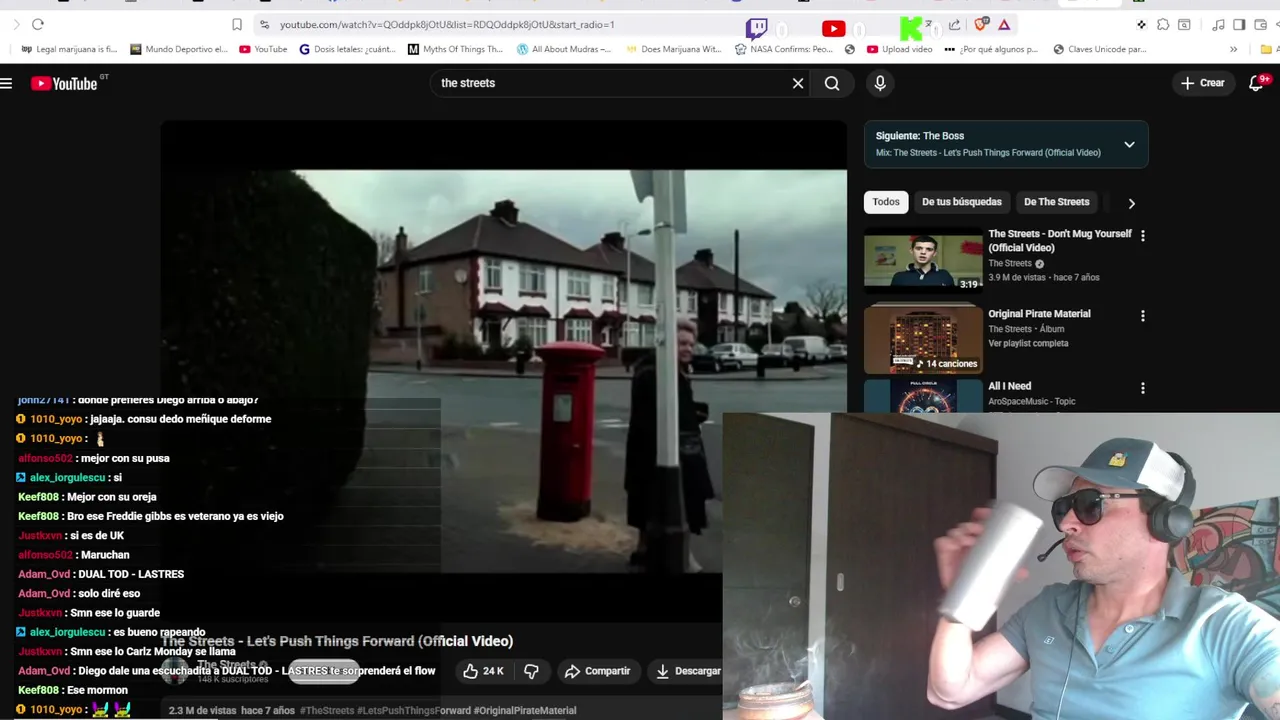Like the video with the 24 K thumbs-up

click(483, 671)
